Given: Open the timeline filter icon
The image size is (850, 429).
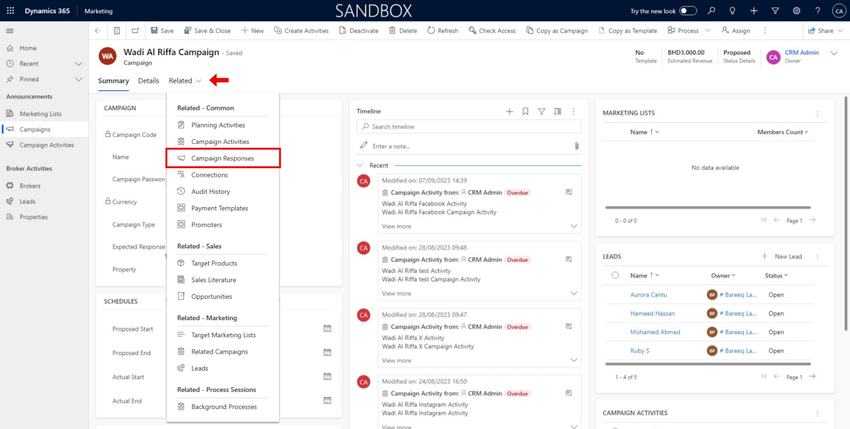Looking at the screenshot, I should pyautogui.click(x=541, y=111).
